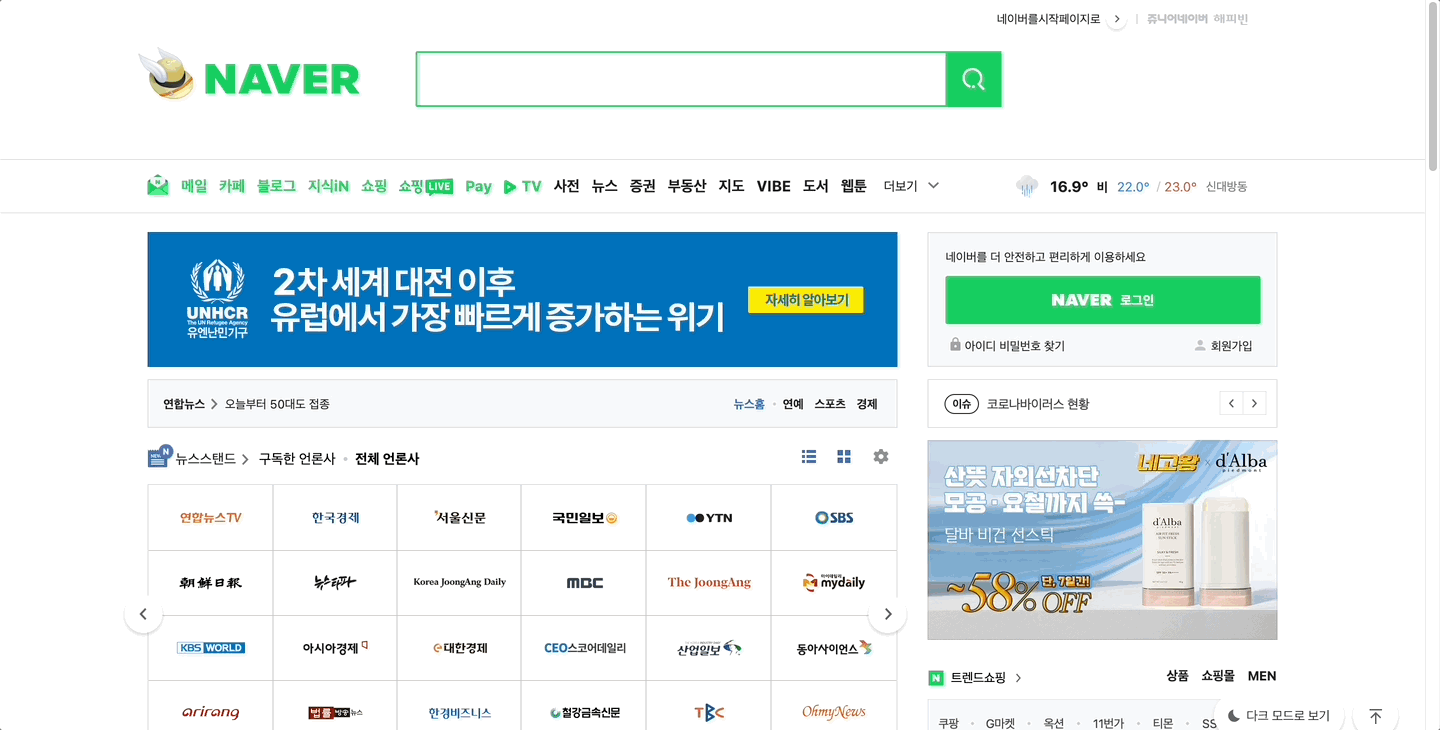Go to next newsstand page arrow
This screenshot has width=1440, height=730.
coord(887,614)
